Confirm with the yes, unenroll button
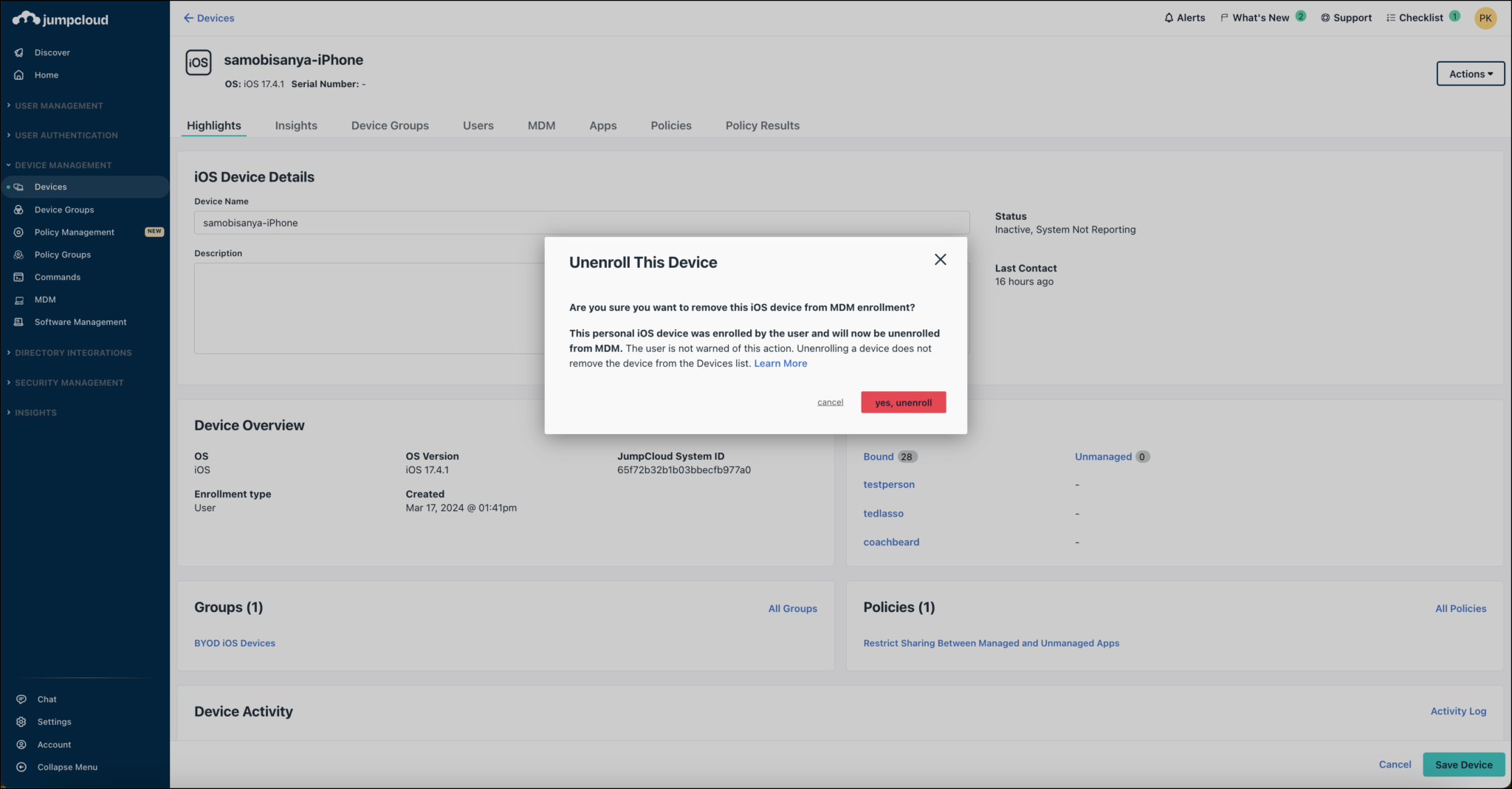The width and height of the screenshot is (1512, 789). click(903, 402)
